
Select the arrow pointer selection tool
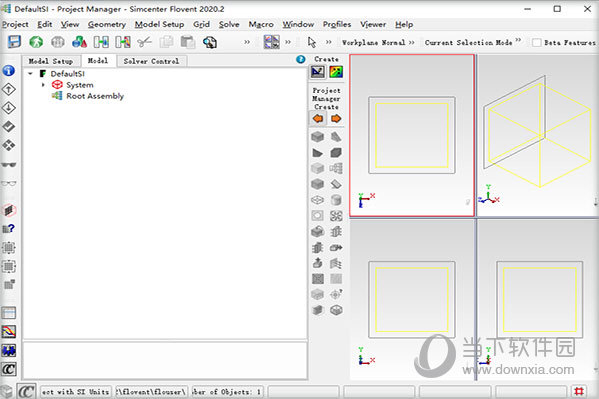pos(312,42)
